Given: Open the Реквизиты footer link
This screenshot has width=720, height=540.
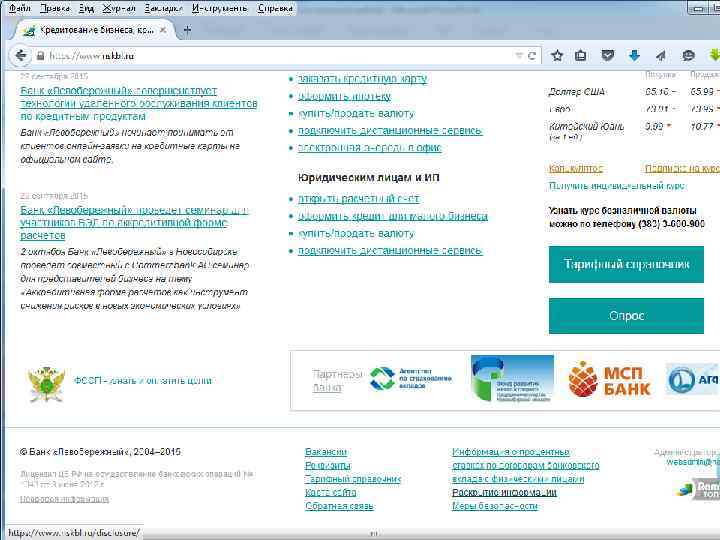Looking at the screenshot, I should pos(328,466).
